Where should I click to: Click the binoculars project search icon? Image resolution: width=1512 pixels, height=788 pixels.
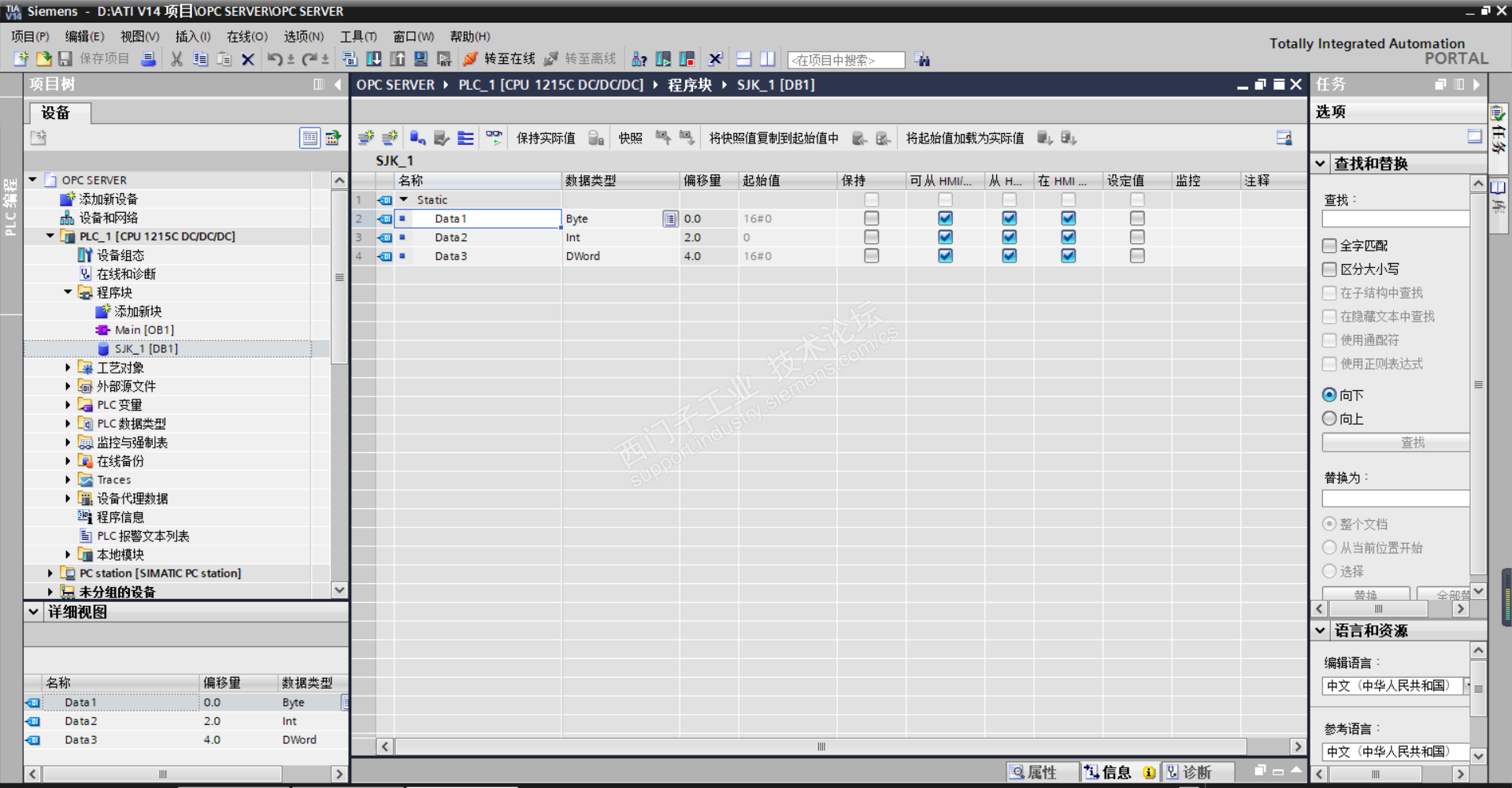923,60
